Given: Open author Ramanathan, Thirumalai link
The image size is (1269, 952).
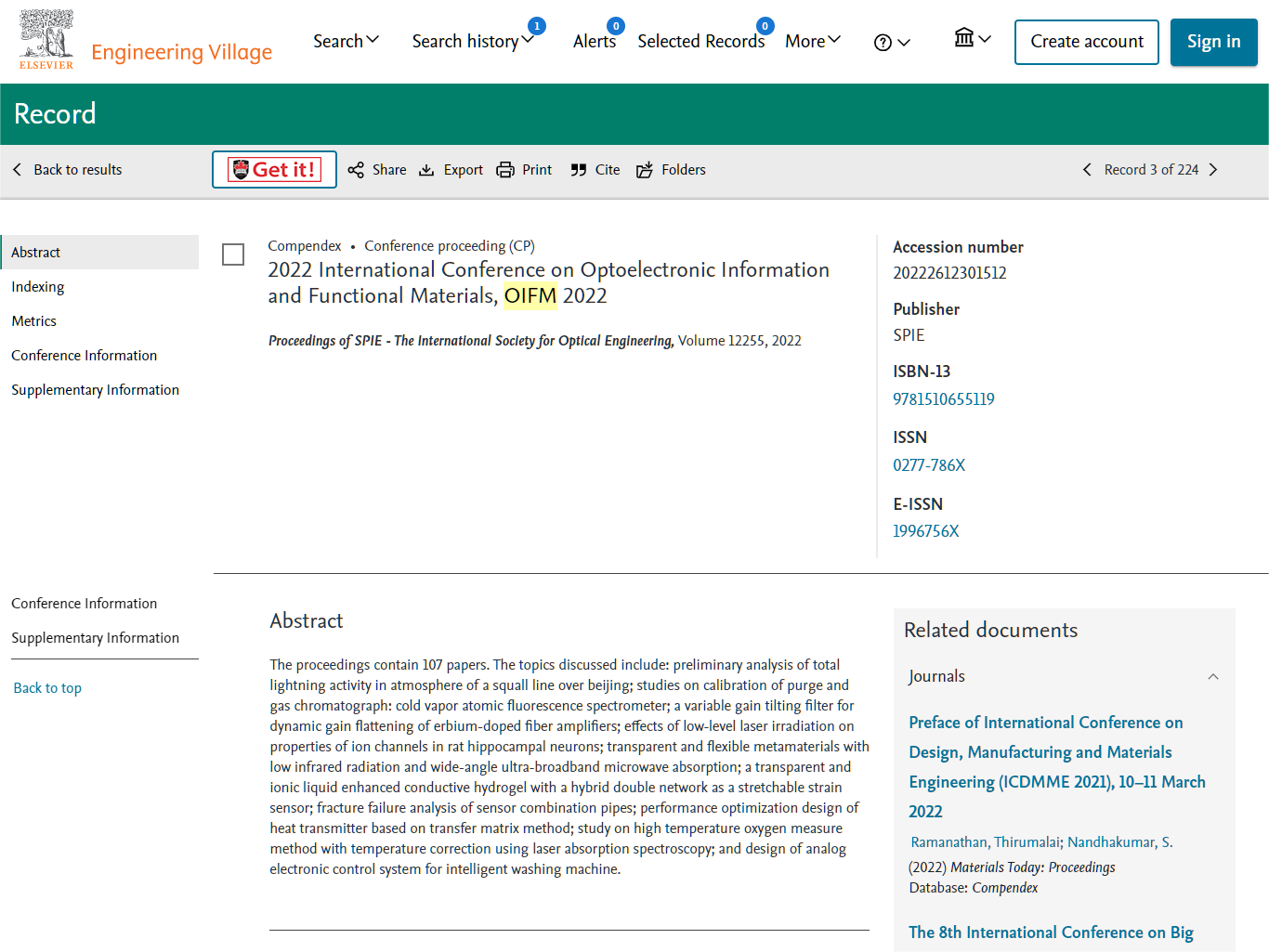Looking at the screenshot, I should tap(986, 842).
